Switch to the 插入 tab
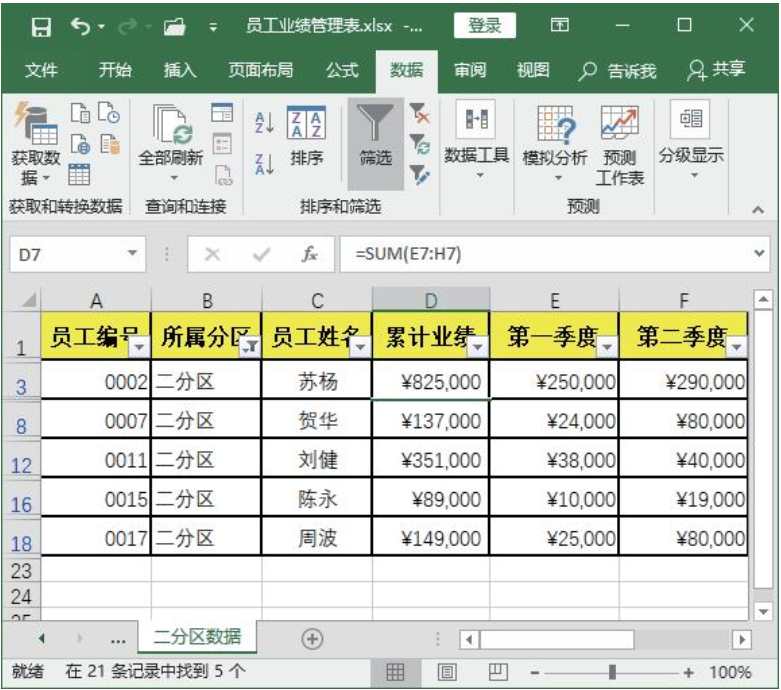781x690 pixels. (x=180, y=70)
